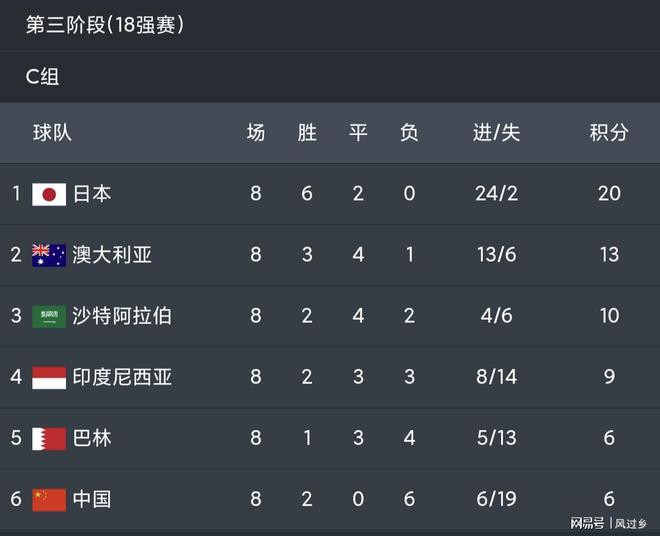Open the 印度尼西亚 team name
660x536 pixels.
tap(122, 377)
